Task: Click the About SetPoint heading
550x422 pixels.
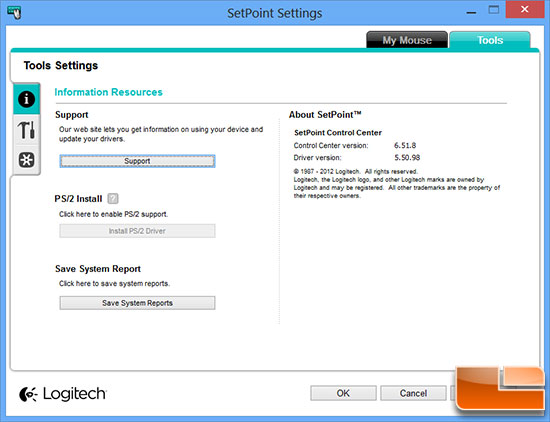Action: [325, 115]
